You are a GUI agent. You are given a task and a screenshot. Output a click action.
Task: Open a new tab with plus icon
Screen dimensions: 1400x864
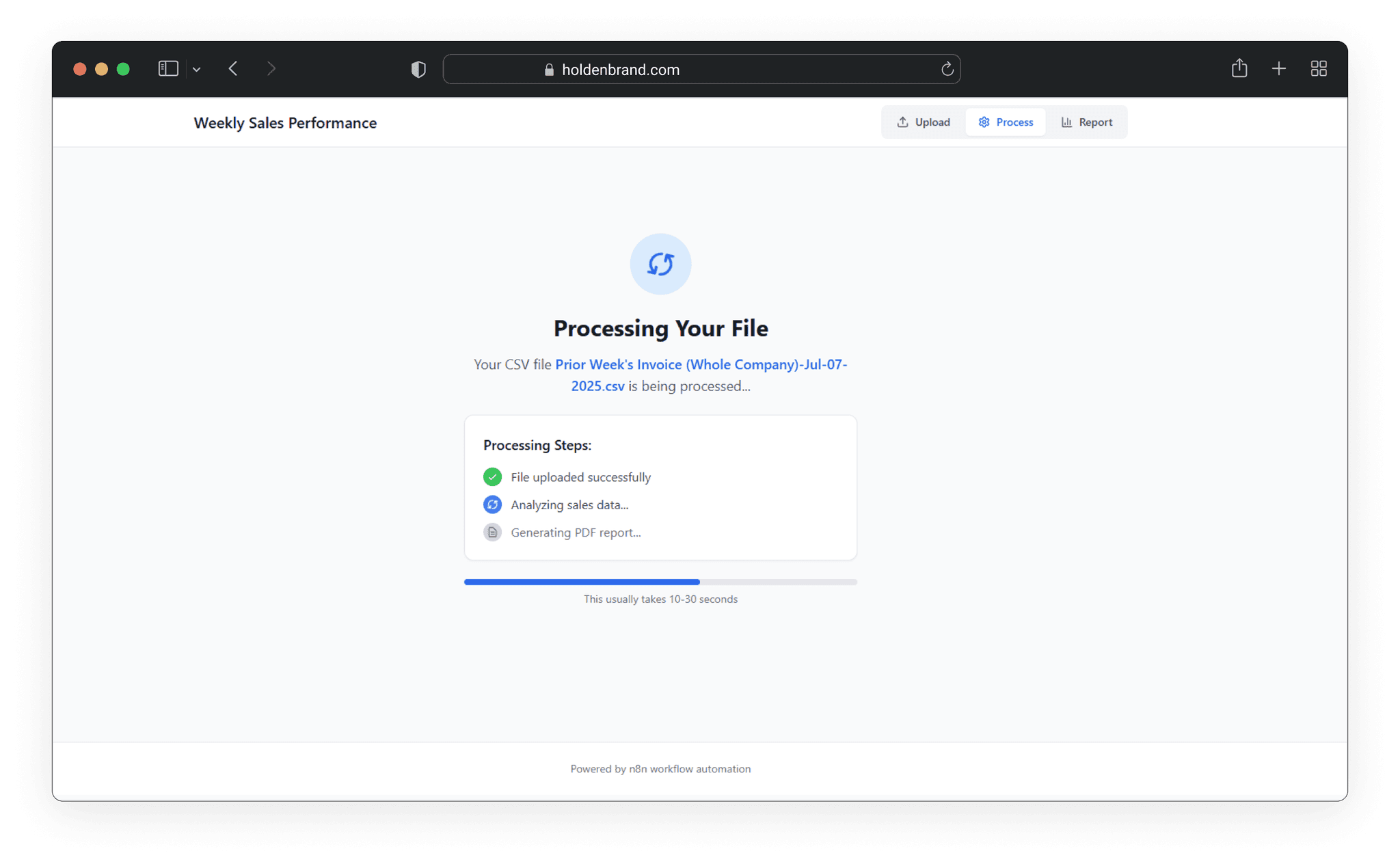1278,69
